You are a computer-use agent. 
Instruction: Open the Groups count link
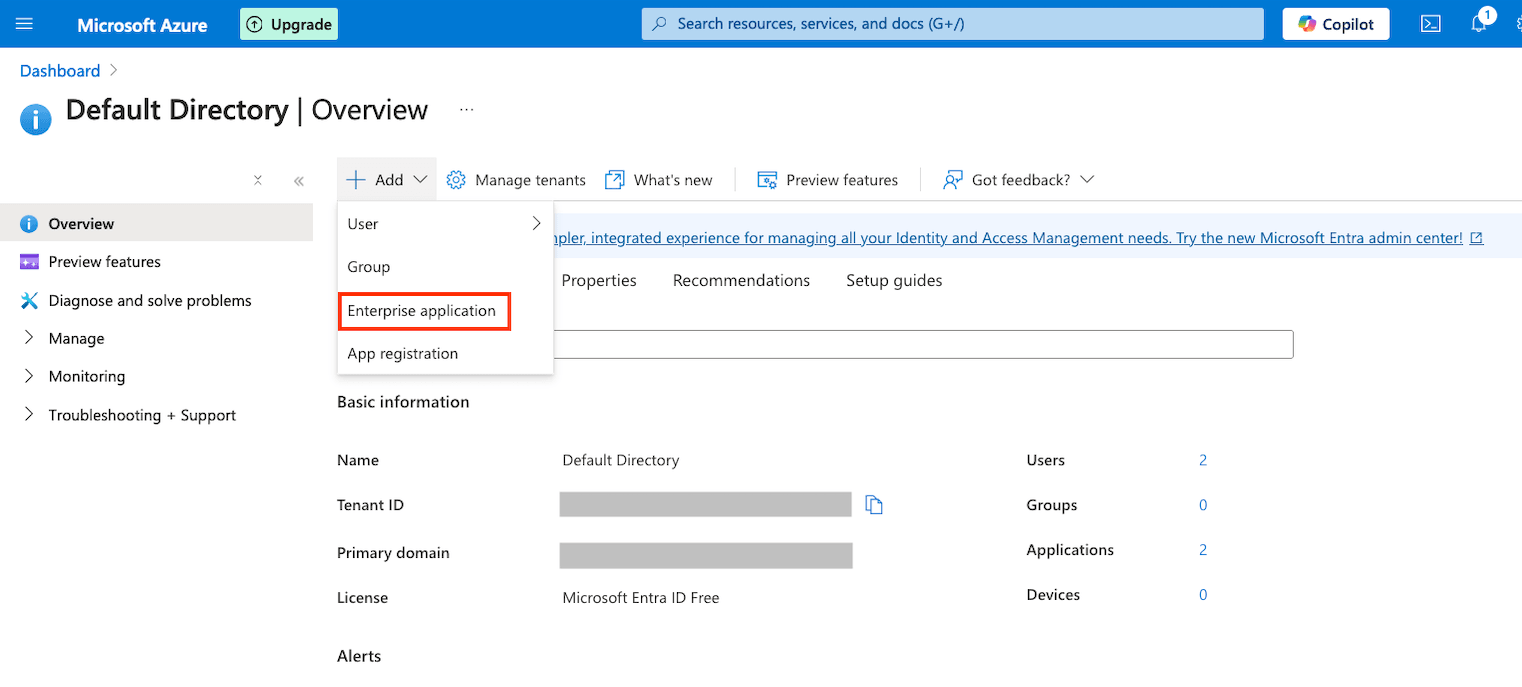pyautogui.click(x=1203, y=505)
